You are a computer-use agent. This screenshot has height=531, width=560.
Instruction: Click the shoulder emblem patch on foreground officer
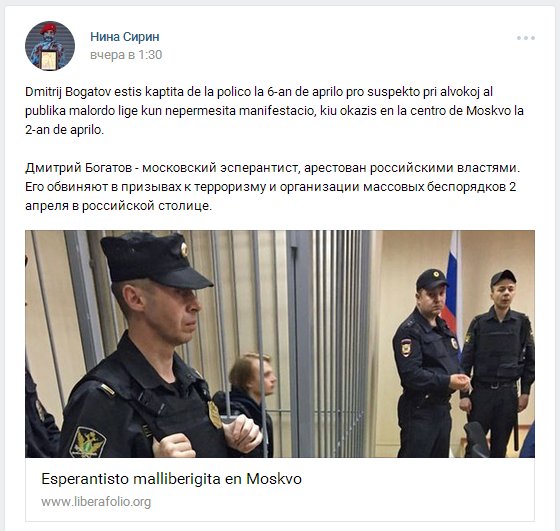coord(88,443)
